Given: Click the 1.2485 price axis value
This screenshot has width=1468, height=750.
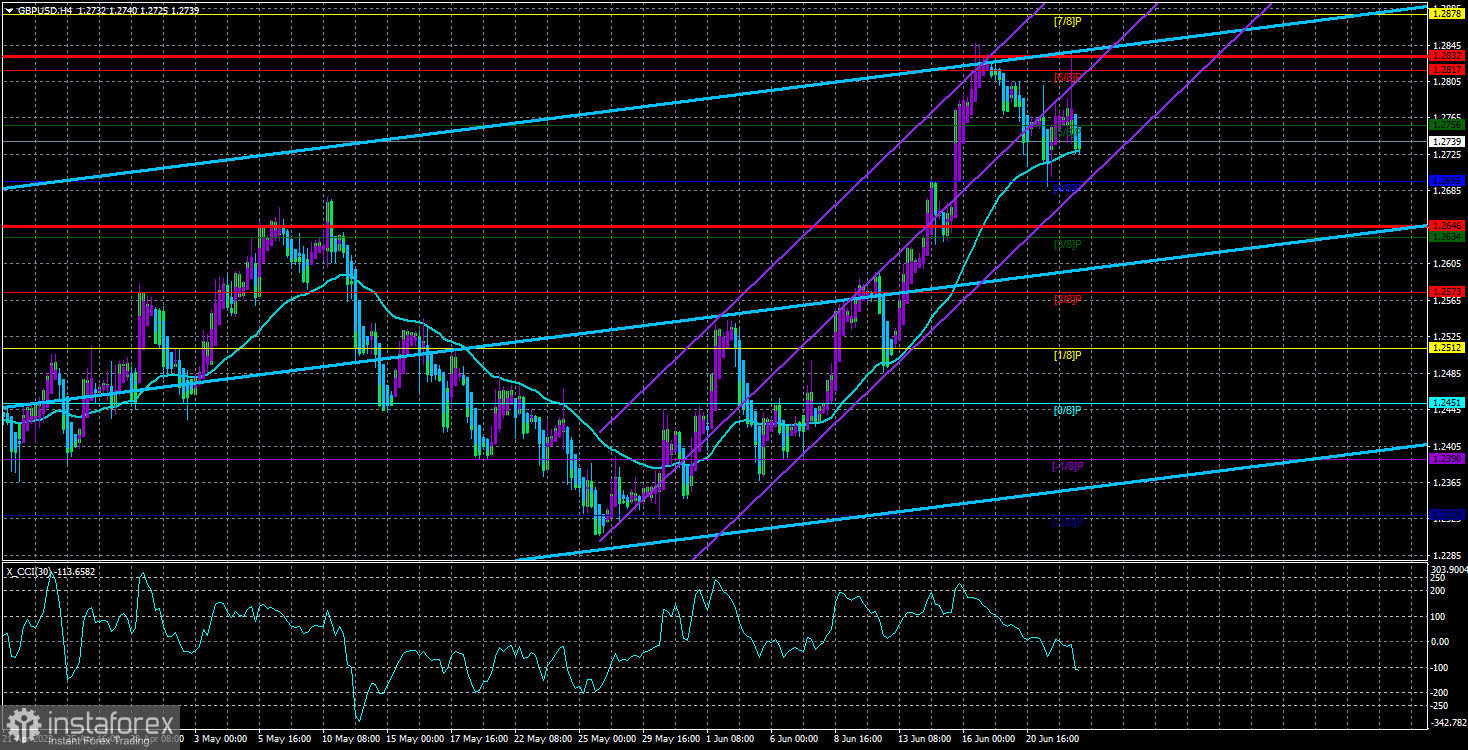Looking at the screenshot, I should click(1446, 373).
